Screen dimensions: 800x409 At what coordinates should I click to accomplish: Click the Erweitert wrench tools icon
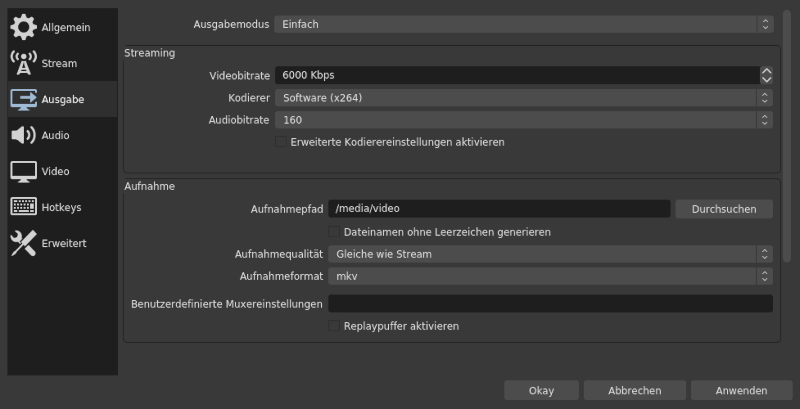pos(23,243)
